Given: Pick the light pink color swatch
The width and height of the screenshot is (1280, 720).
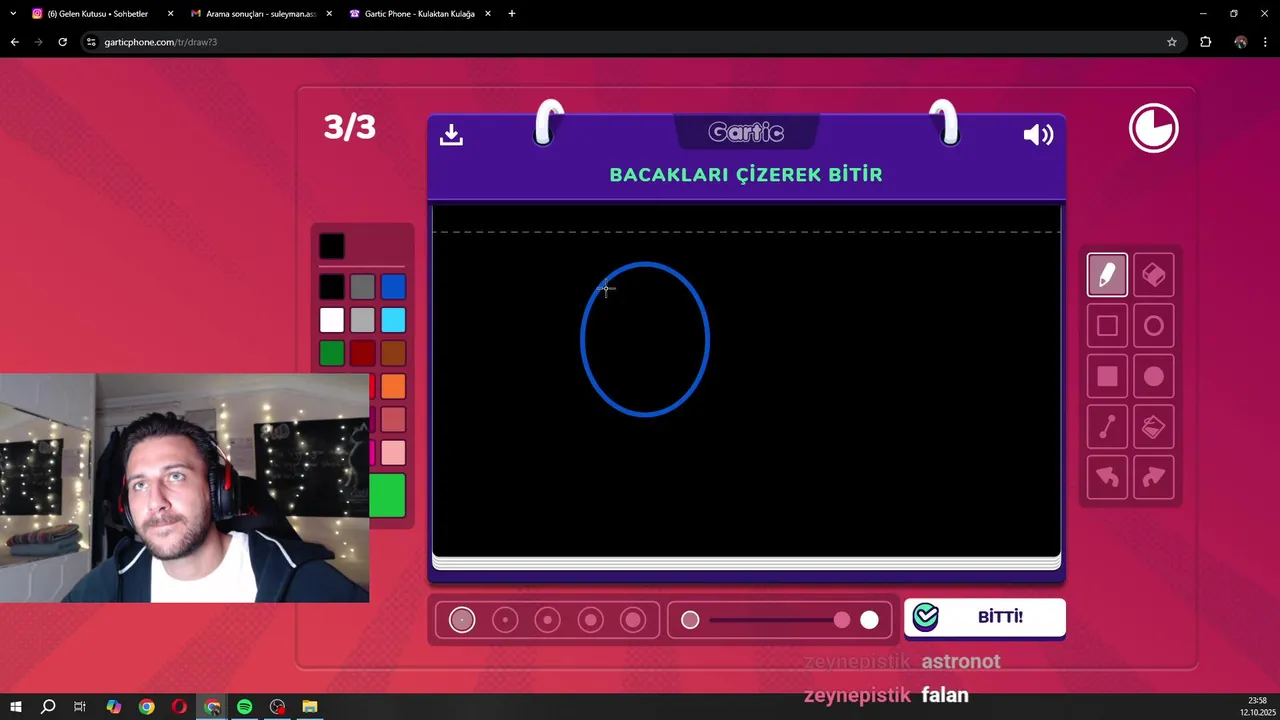Looking at the screenshot, I should click(x=393, y=453).
